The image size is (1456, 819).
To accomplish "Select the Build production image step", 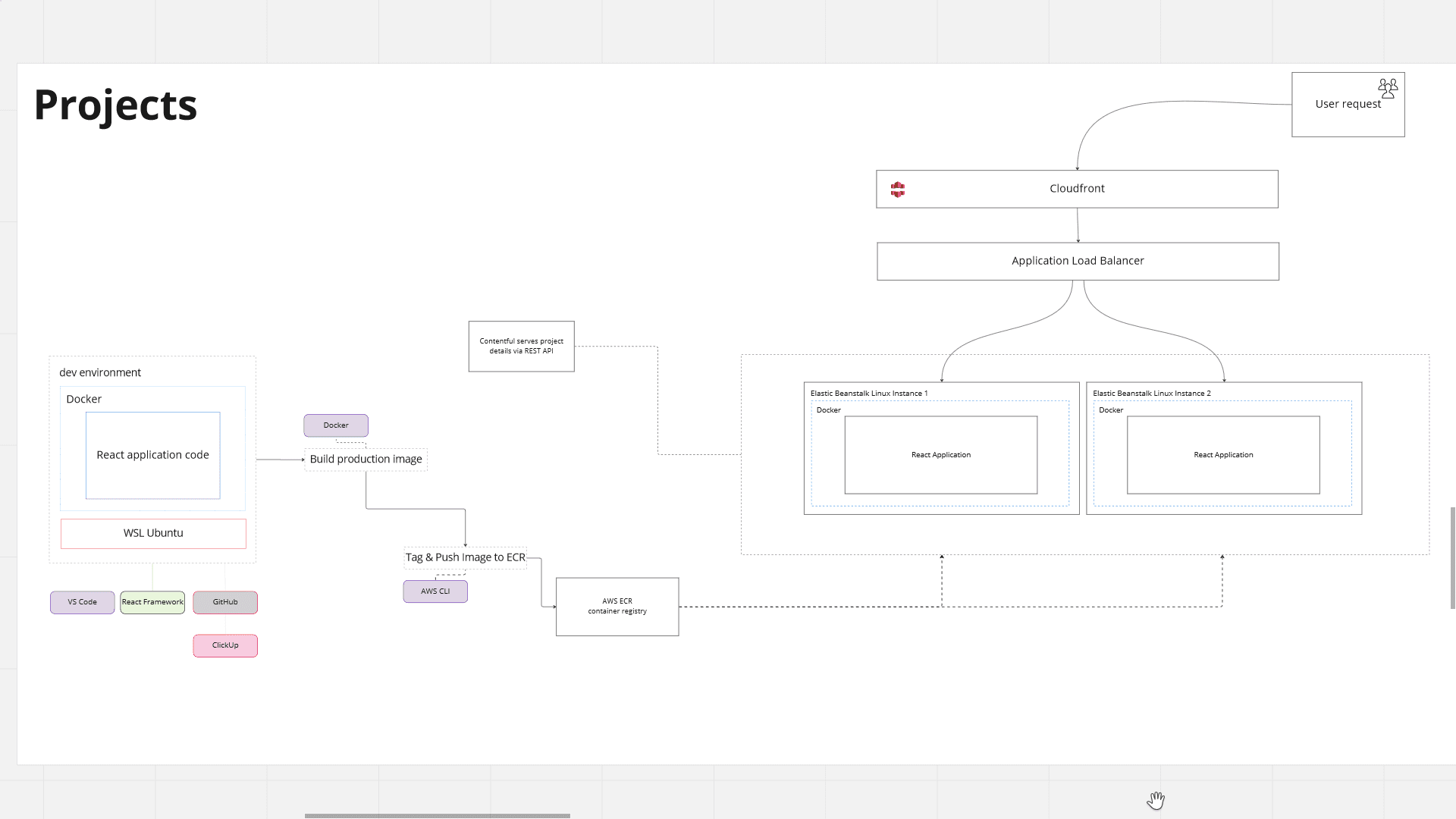I will point(366,460).
